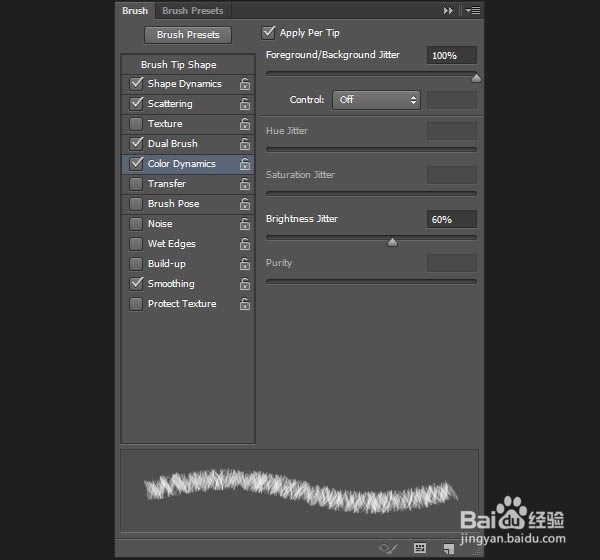Open the Control dropdown set to Off
600x560 pixels.
[377, 100]
